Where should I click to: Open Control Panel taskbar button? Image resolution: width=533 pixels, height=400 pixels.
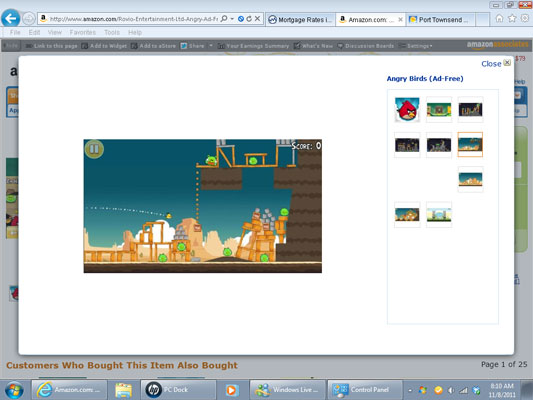coord(365,389)
